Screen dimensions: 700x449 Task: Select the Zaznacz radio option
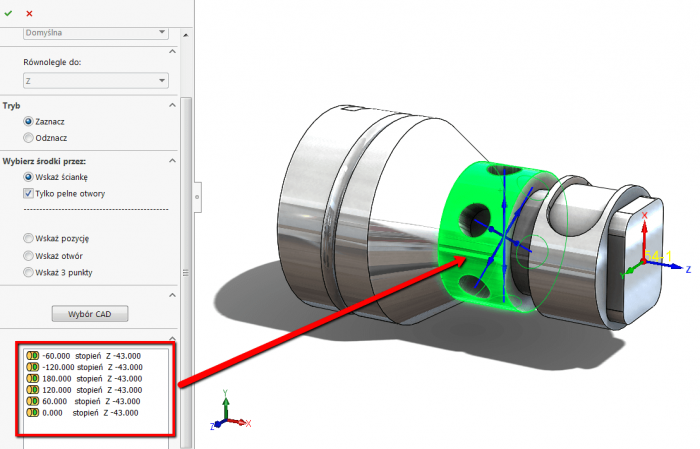[29, 121]
